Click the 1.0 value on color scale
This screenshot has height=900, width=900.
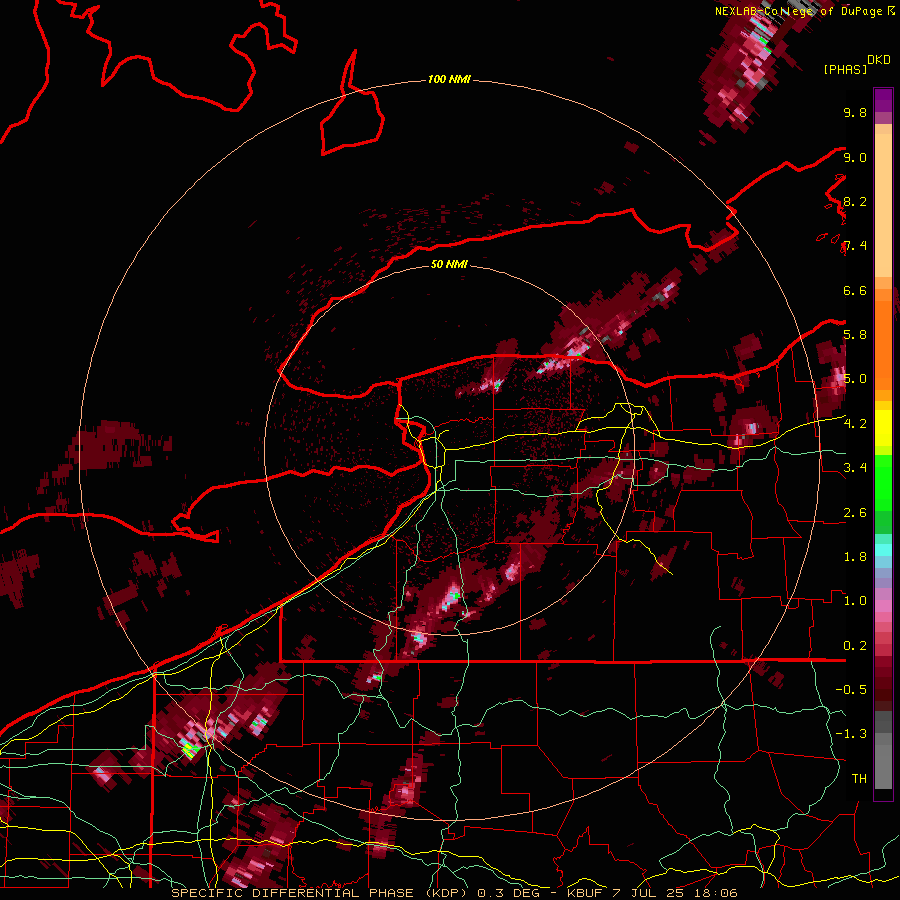(855, 601)
